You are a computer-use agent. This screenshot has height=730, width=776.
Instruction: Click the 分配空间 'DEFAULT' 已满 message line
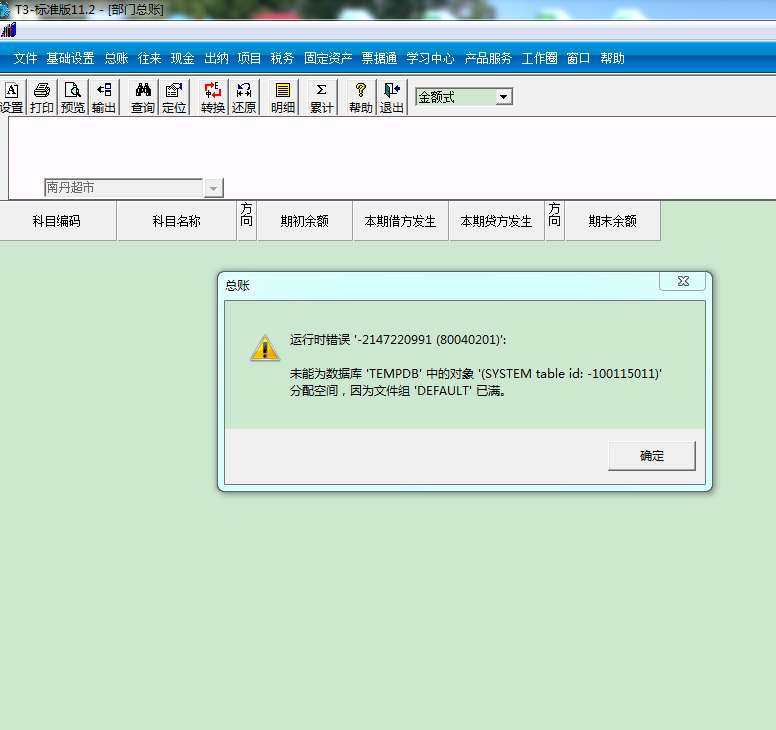(x=397, y=390)
